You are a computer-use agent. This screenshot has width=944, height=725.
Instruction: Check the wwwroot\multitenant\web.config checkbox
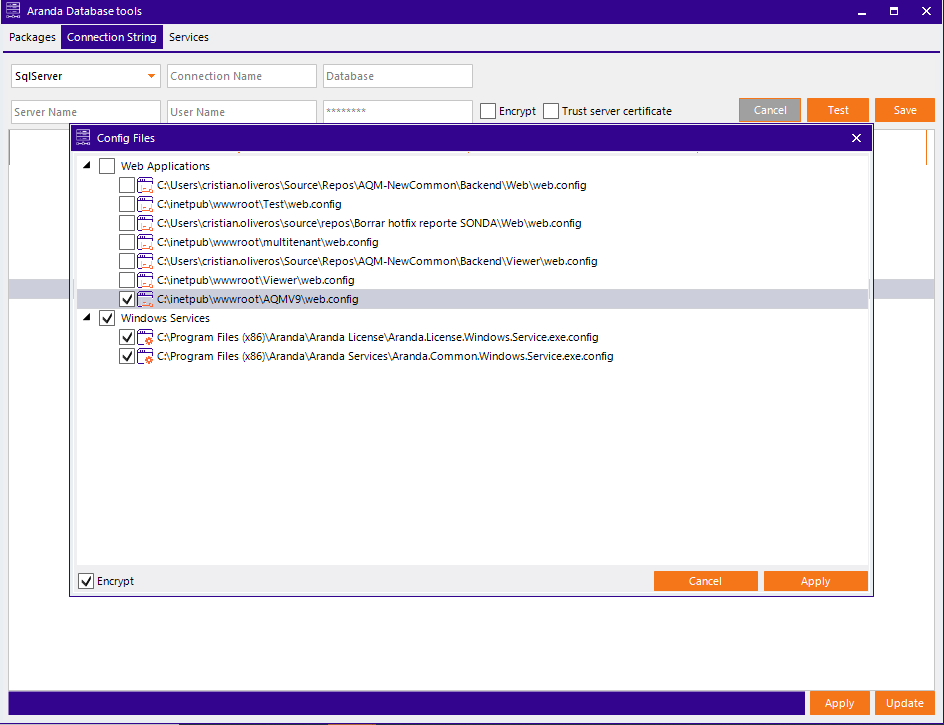pyautogui.click(x=126, y=242)
